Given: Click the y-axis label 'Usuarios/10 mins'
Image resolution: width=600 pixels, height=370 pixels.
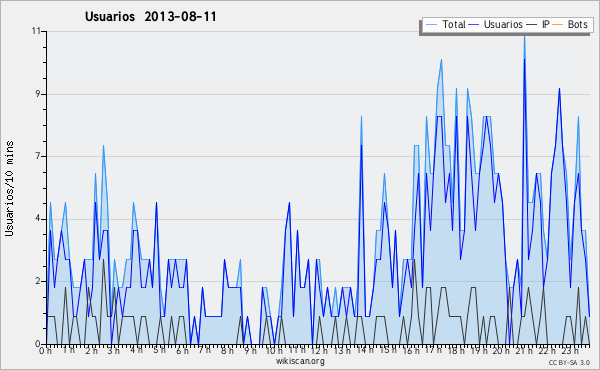Looking at the screenshot, I should pyautogui.click(x=9, y=188).
